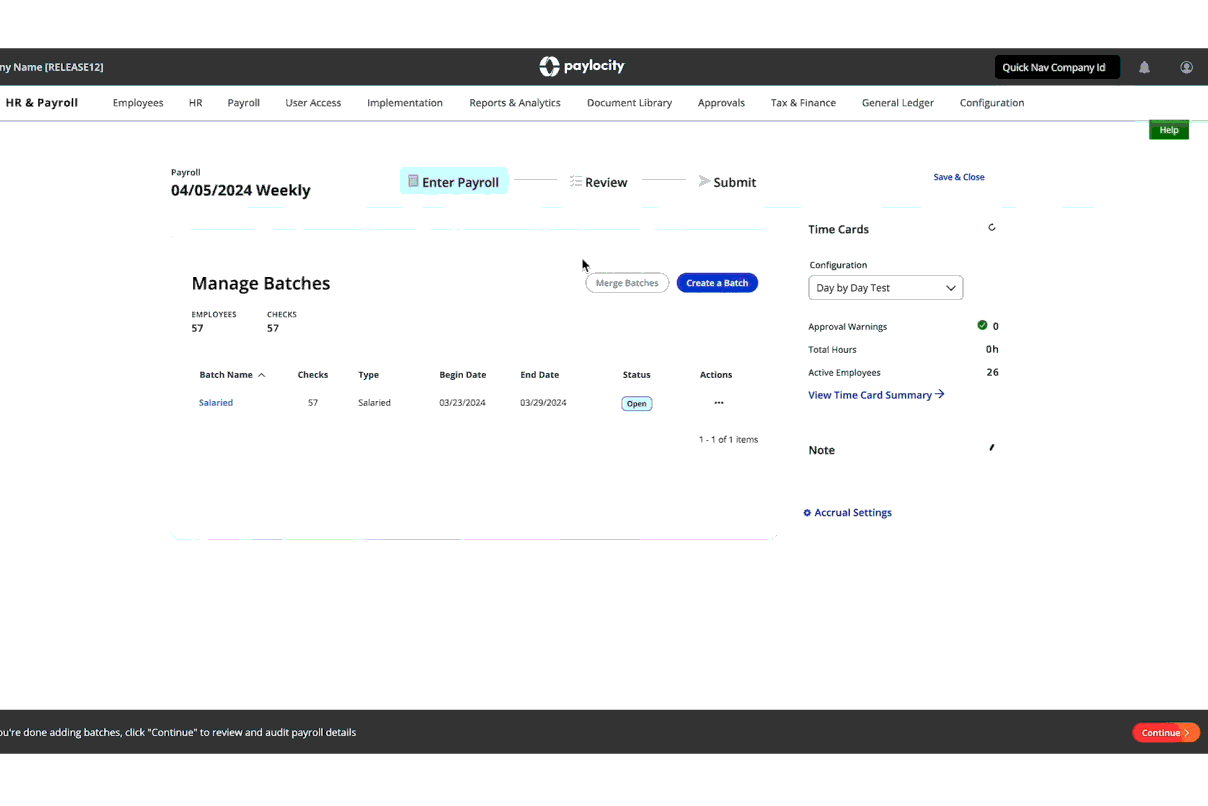Click the End Date column header
The image size is (1208, 806).
(540, 375)
